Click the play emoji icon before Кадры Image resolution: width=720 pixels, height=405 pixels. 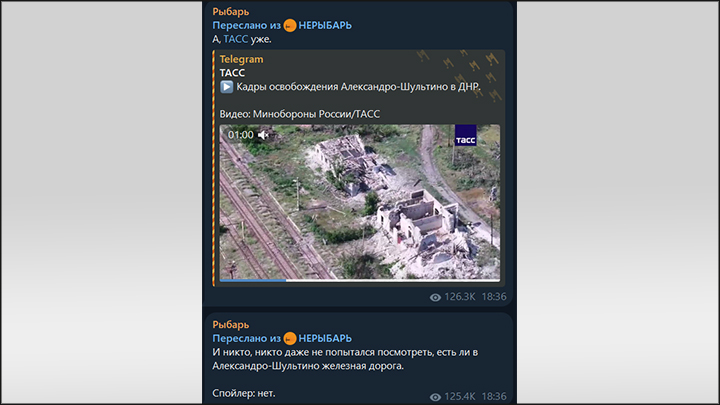(226, 87)
